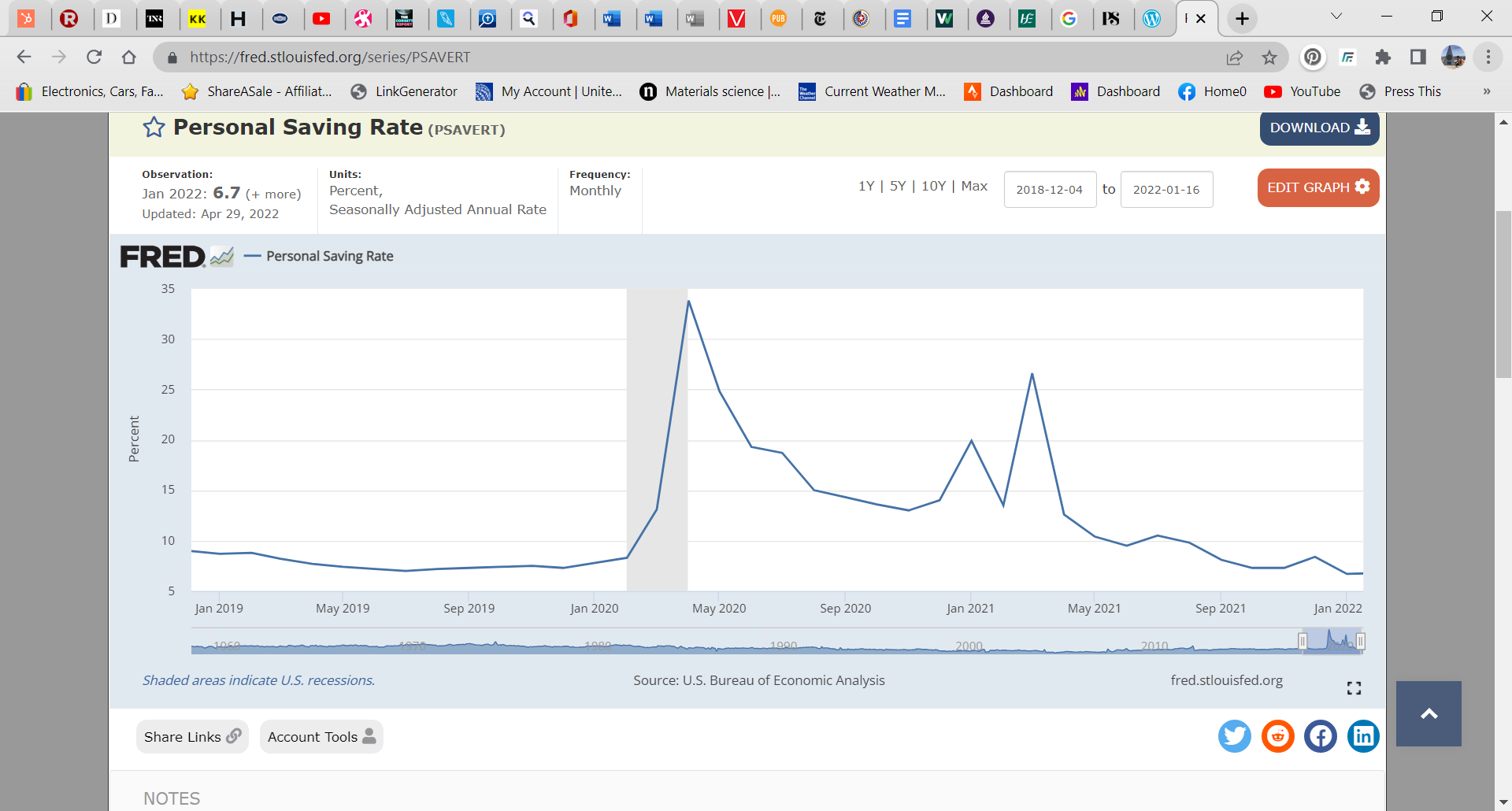This screenshot has height=811, width=1512.
Task: Share the graph on Twitter
Action: (1234, 737)
